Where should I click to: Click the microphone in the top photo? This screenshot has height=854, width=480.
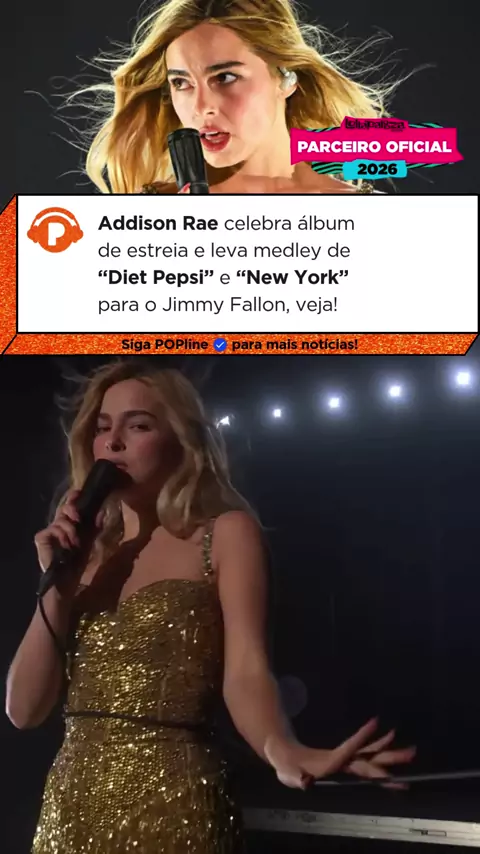188,160
